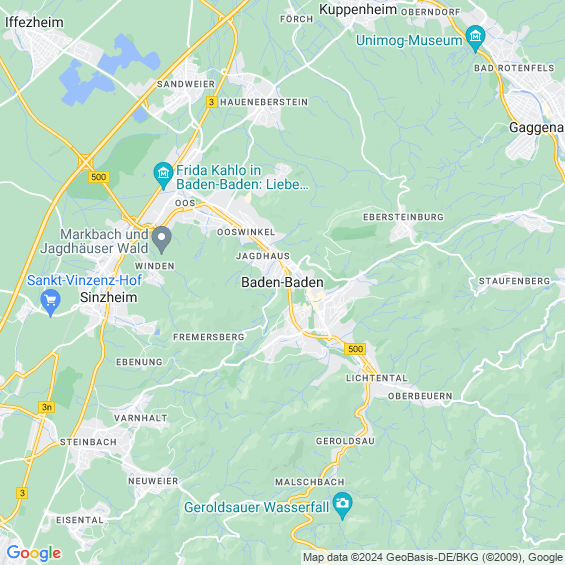This screenshot has height=565, width=565.
Task: Click the Map data copyright text
Action: 433,557
